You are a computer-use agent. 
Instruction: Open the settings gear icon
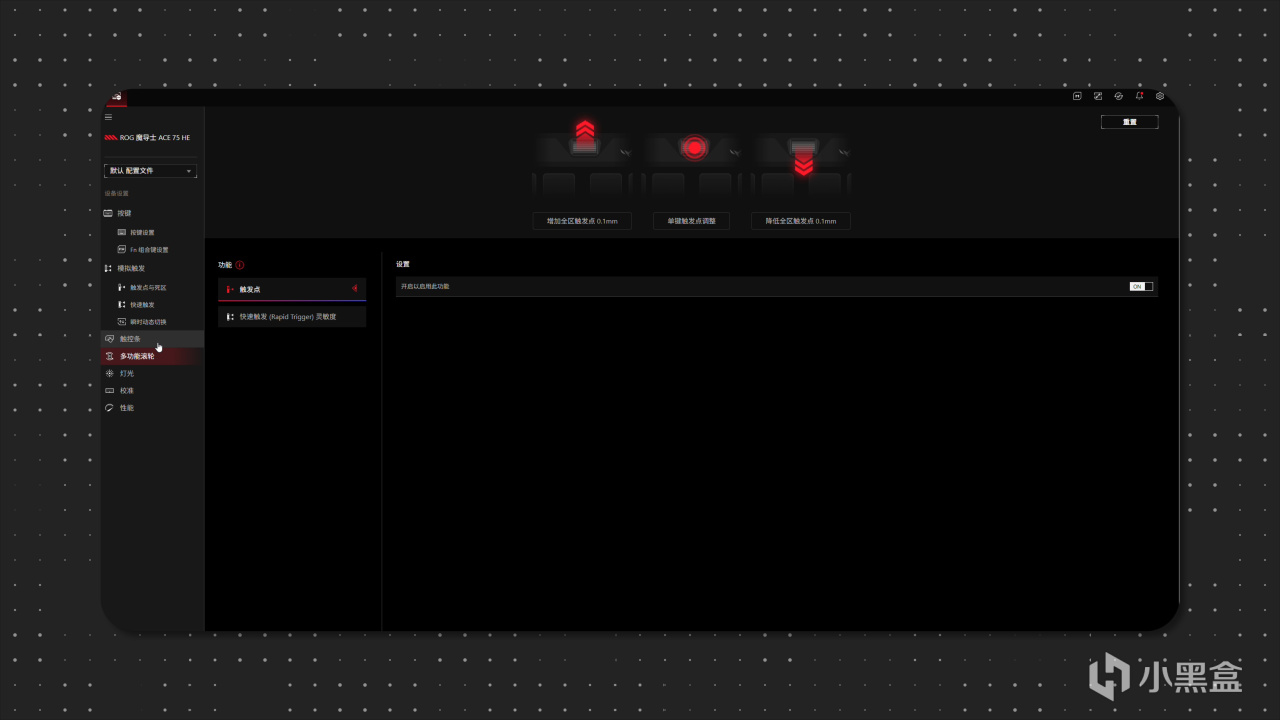click(1160, 96)
